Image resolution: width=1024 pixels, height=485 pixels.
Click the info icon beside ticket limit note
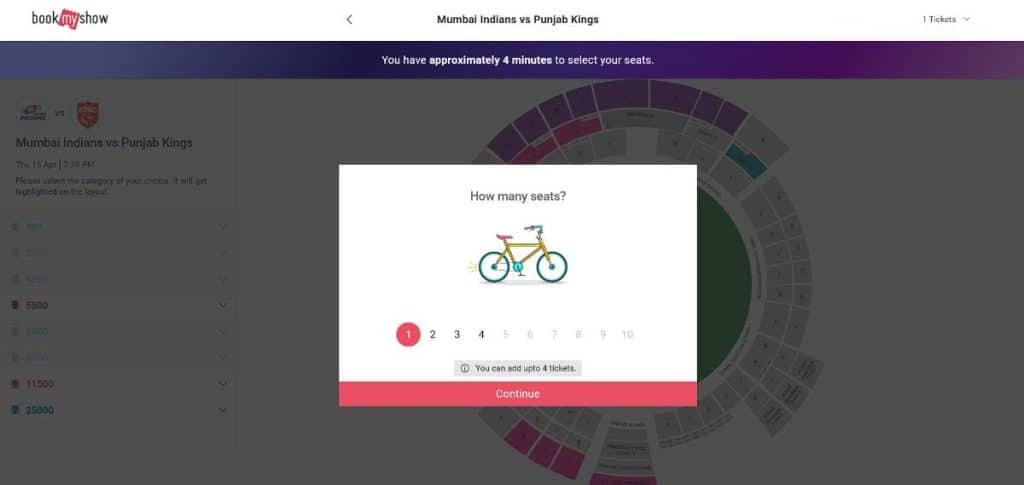click(x=465, y=368)
